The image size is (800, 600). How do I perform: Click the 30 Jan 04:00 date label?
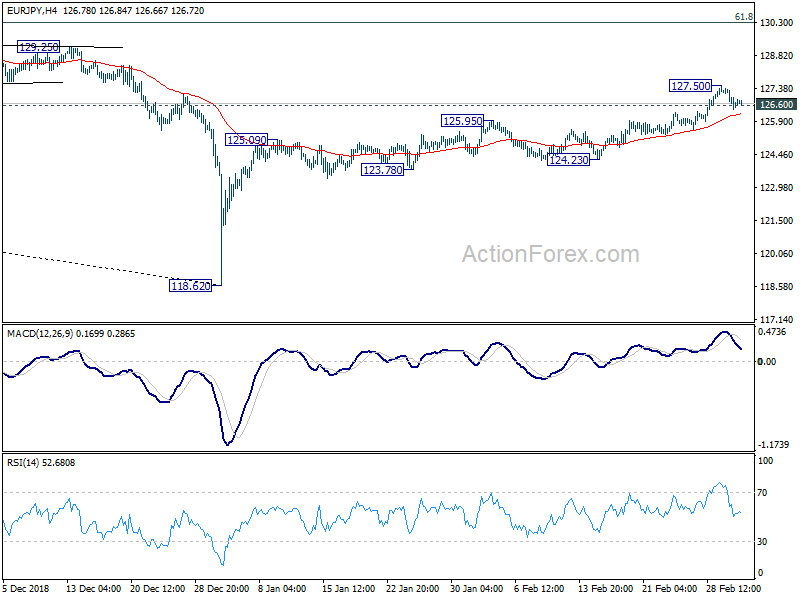pyautogui.click(x=477, y=588)
